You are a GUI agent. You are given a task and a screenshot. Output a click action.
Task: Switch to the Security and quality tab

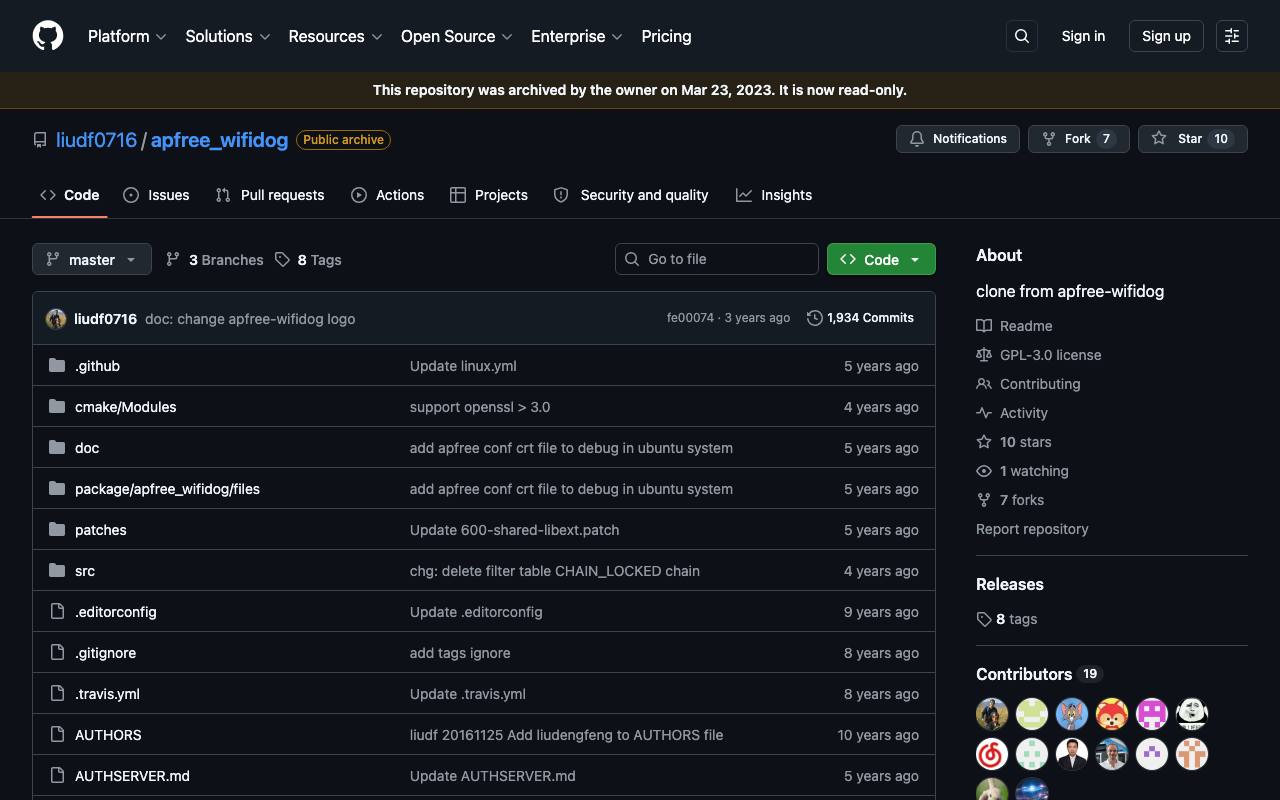(631, 195)
